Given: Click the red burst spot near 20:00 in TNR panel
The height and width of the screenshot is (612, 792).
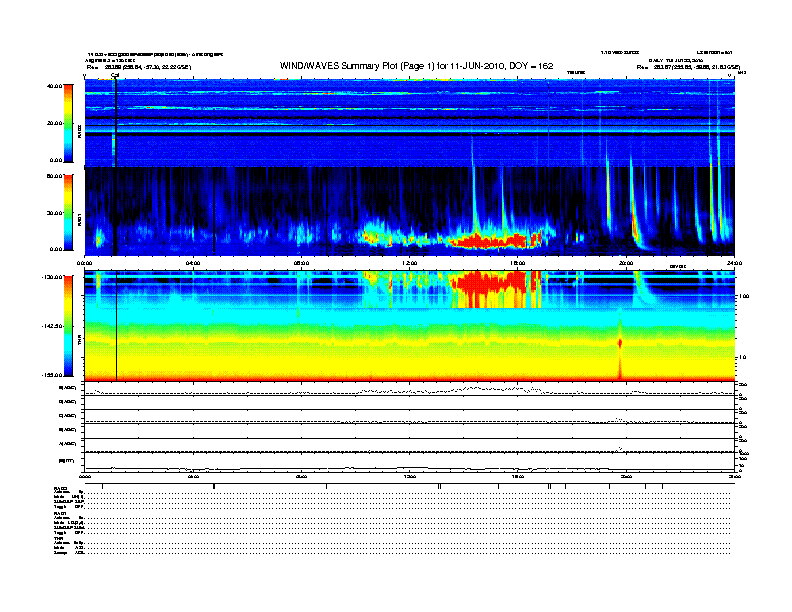Looking at the screenshot, I should [620, 343].
